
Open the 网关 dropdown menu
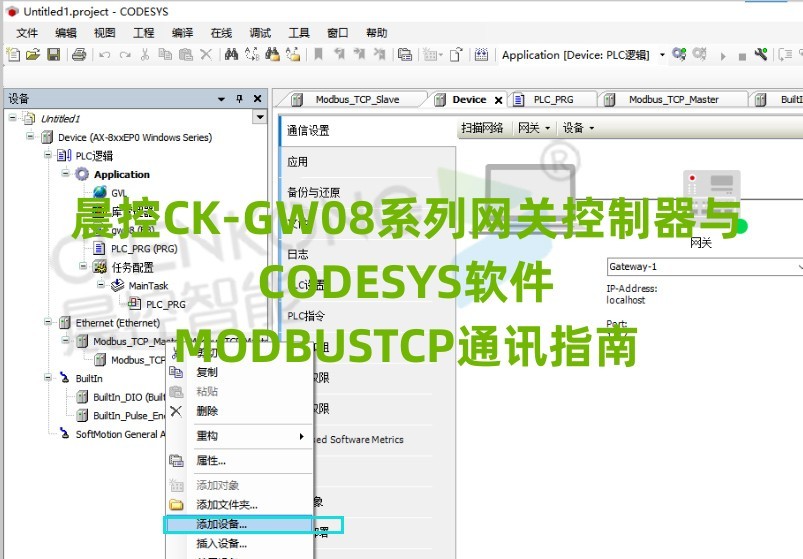coord(534,128)
